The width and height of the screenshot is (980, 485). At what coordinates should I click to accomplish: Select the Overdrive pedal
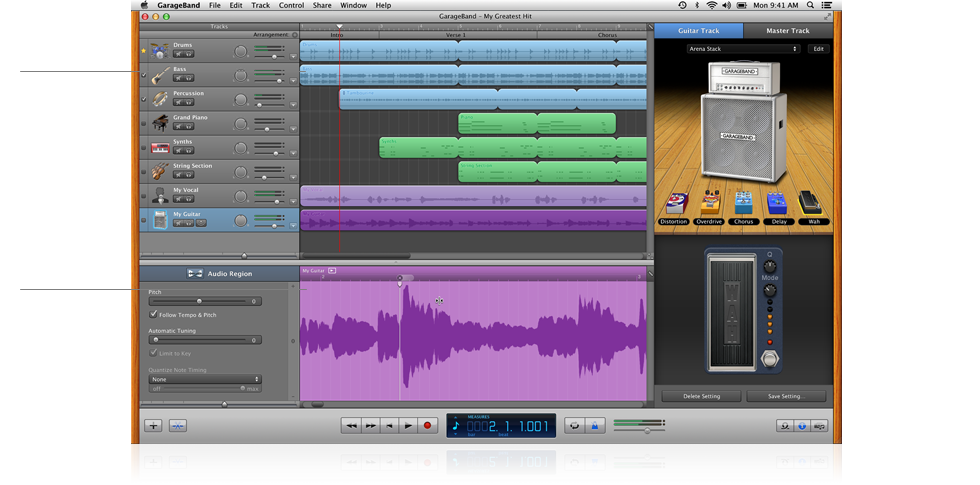pyautogui.click(x=710, y=203)
